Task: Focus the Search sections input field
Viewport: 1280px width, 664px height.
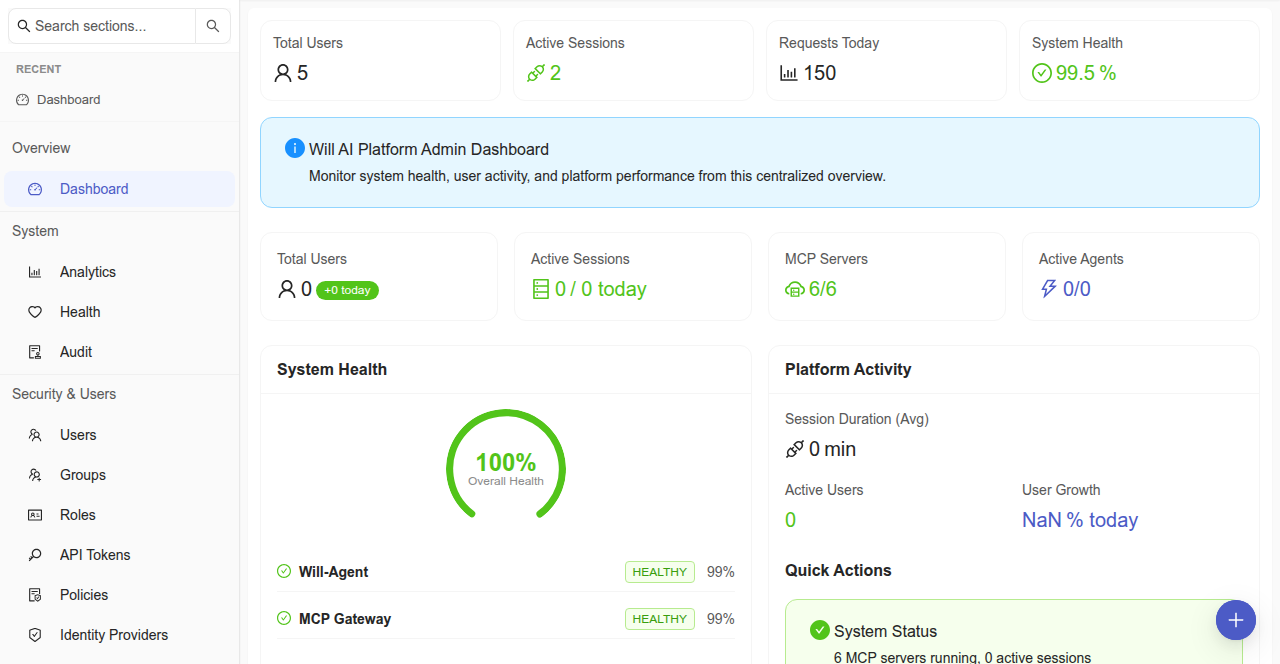Action: click(x=102, y=26)
